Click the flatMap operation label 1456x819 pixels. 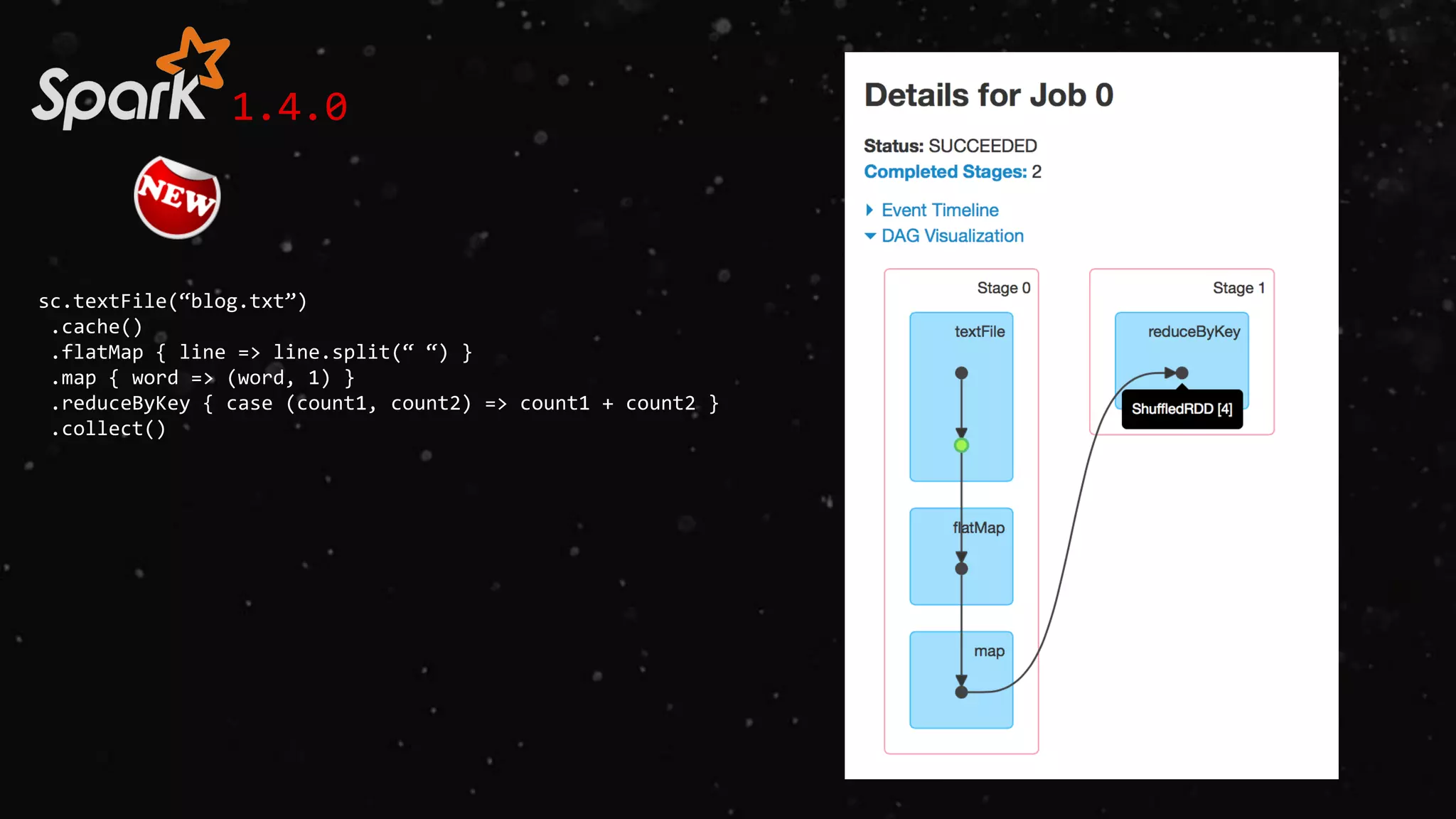click(979, 528)
